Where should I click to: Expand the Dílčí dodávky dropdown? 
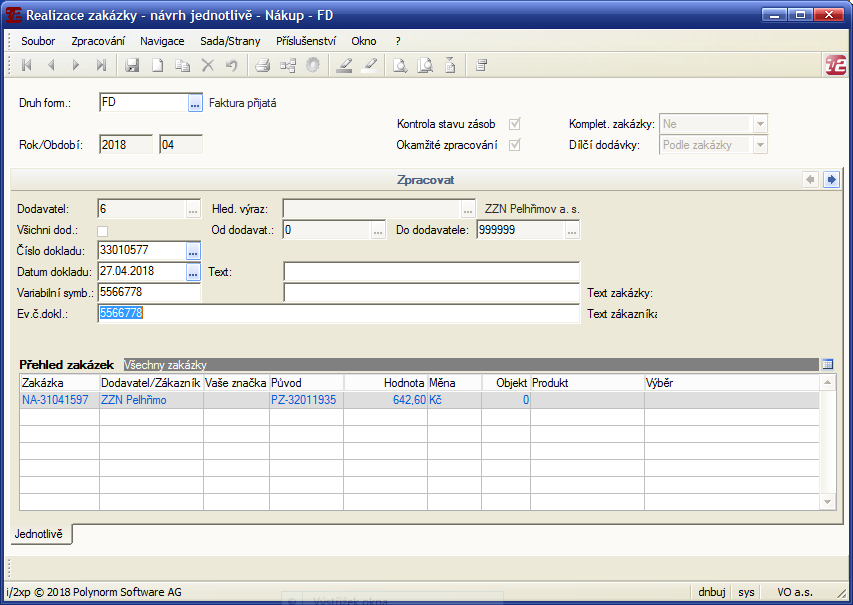click(760, 145)
